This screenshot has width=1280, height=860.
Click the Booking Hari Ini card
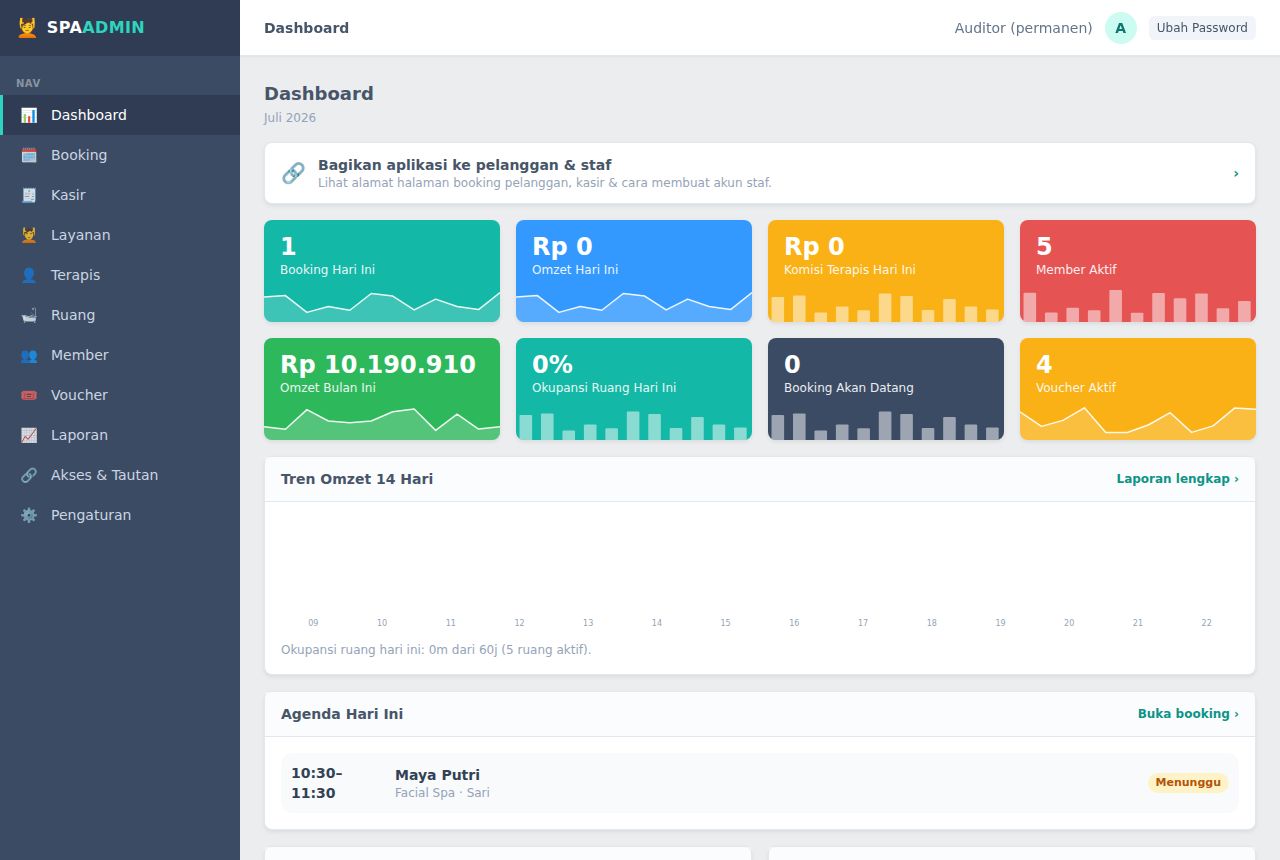382,271
